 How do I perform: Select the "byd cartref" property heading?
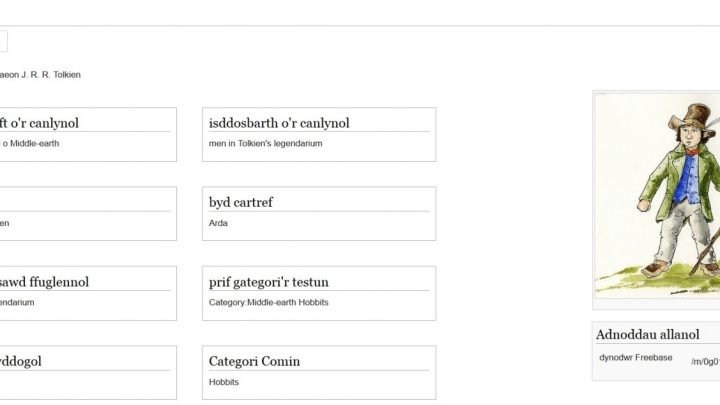click(x=241, y=202)
